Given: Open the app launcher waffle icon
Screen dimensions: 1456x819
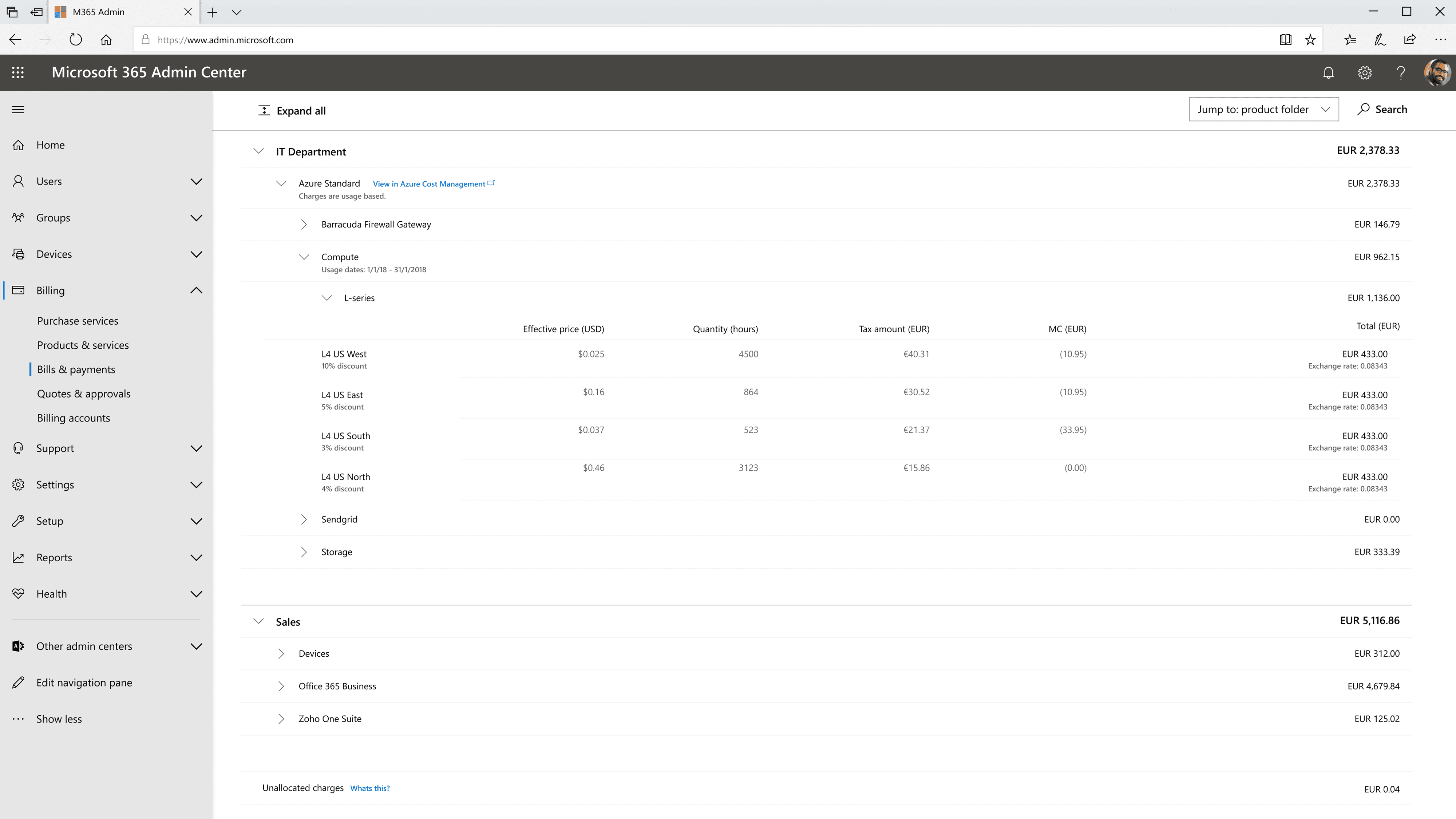Looking at the screenshot, I should click(x=17, y=72).
